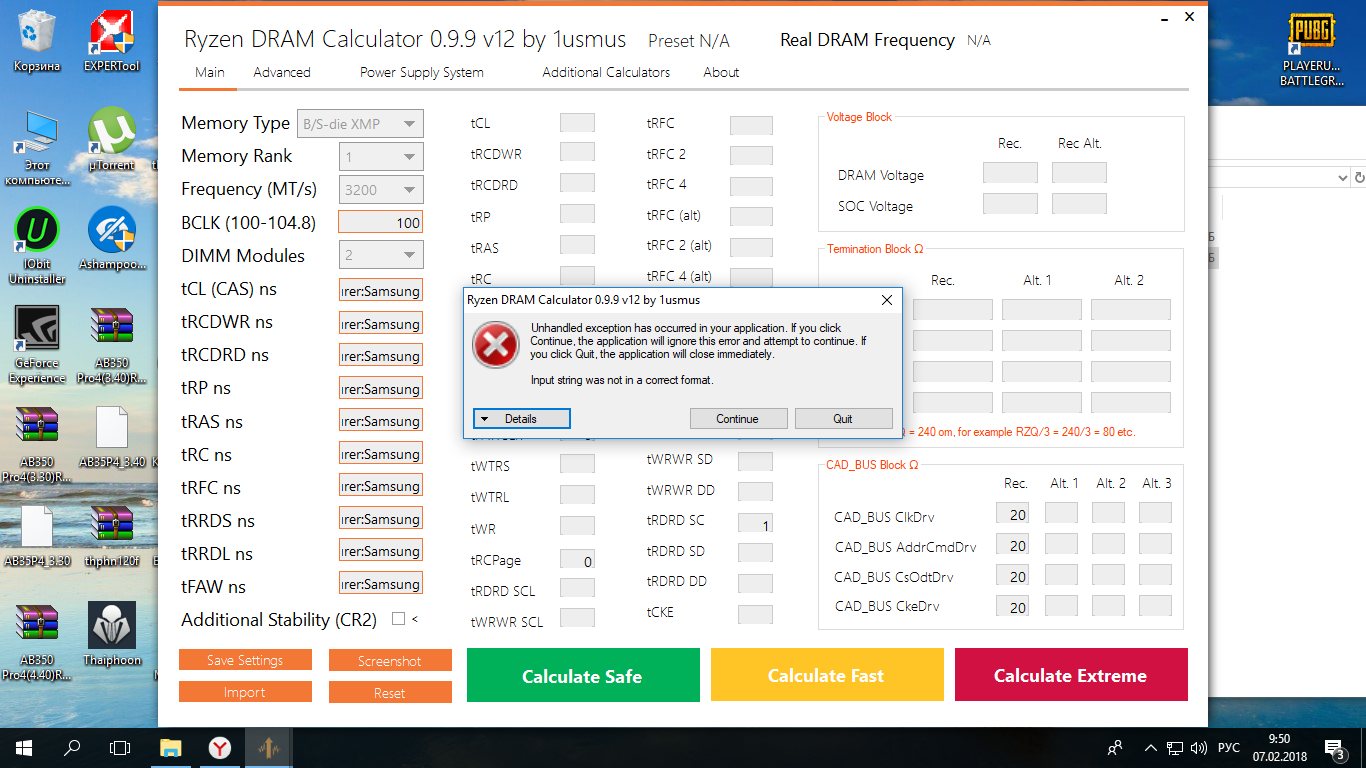
Task: Select Ryzen DRAM Calculator taskbar icon
Action: coord(270,746)
